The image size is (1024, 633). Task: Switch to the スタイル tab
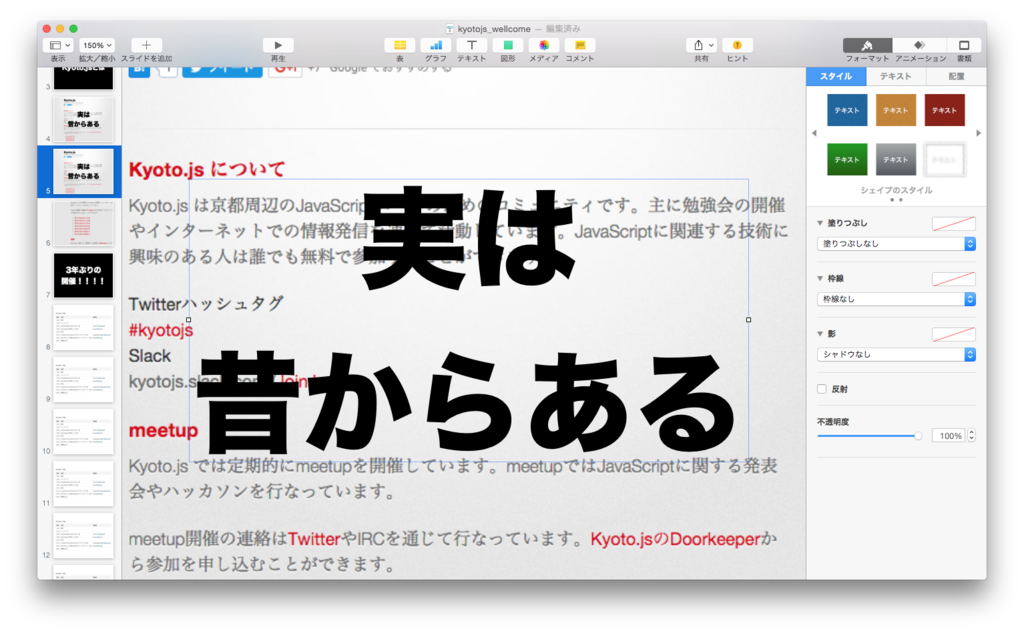(836, 76)
